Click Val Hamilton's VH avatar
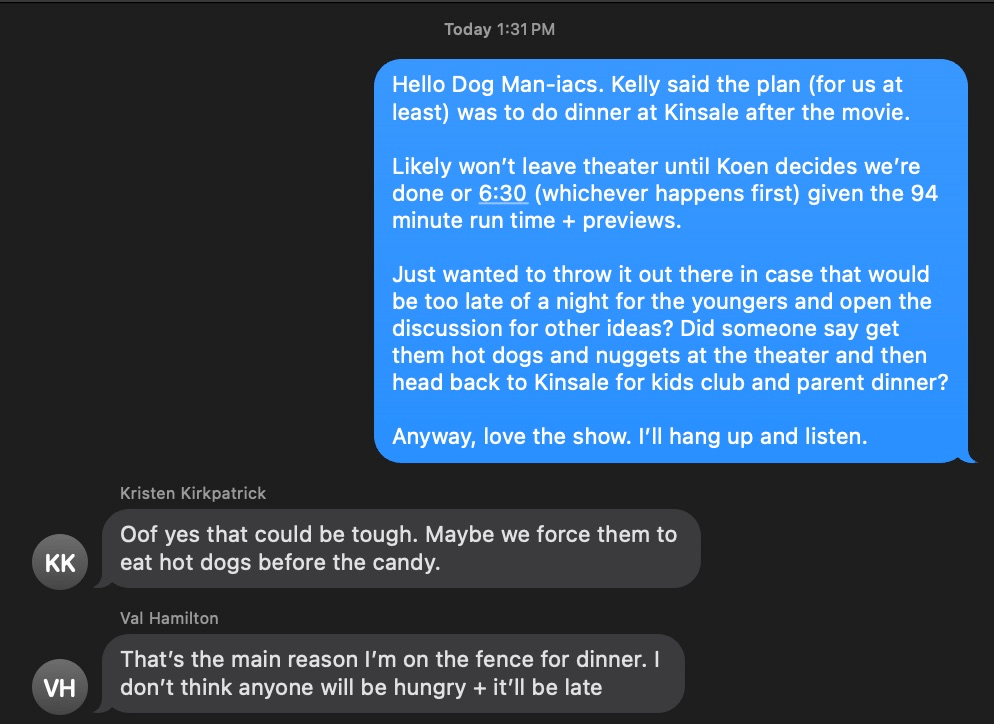994x724 pixels. point(61,687)
